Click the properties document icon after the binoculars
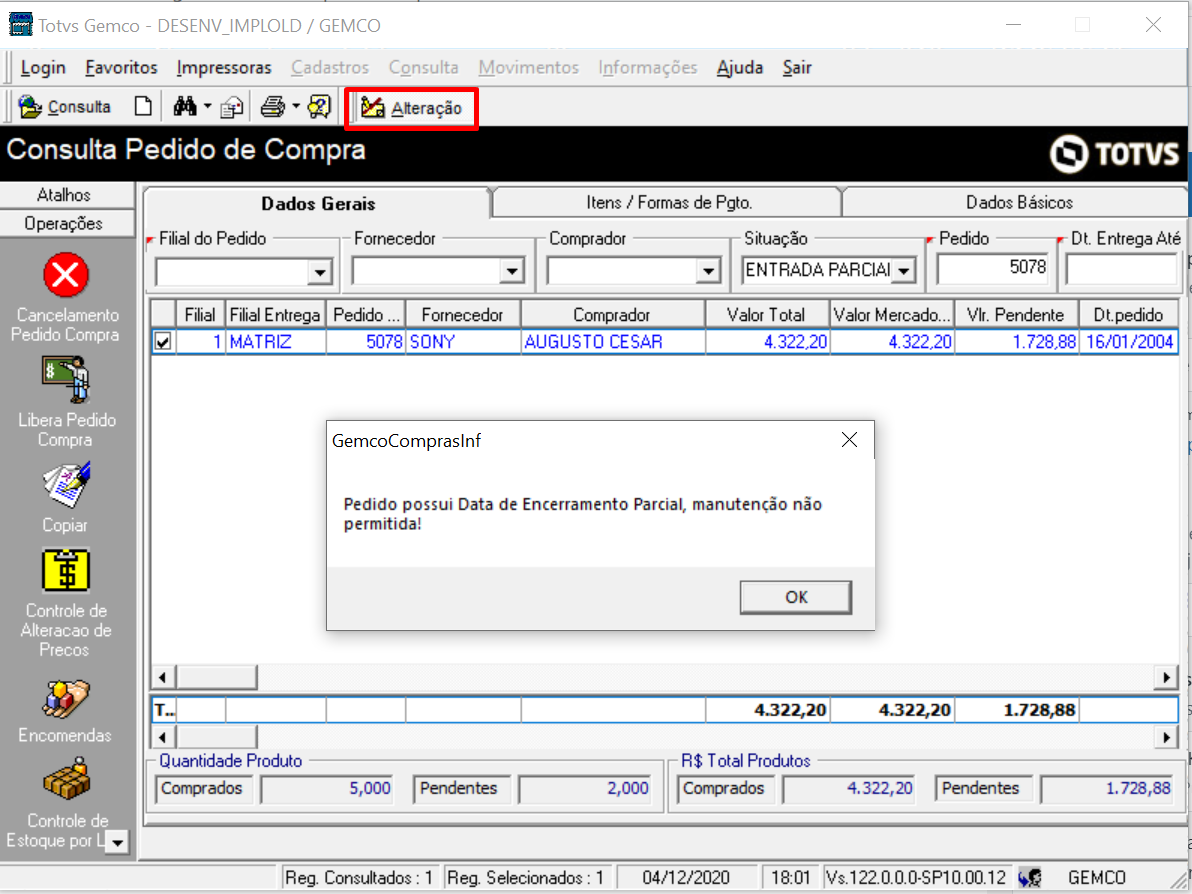Screen dimensions: 1192x894 [232, 107]
